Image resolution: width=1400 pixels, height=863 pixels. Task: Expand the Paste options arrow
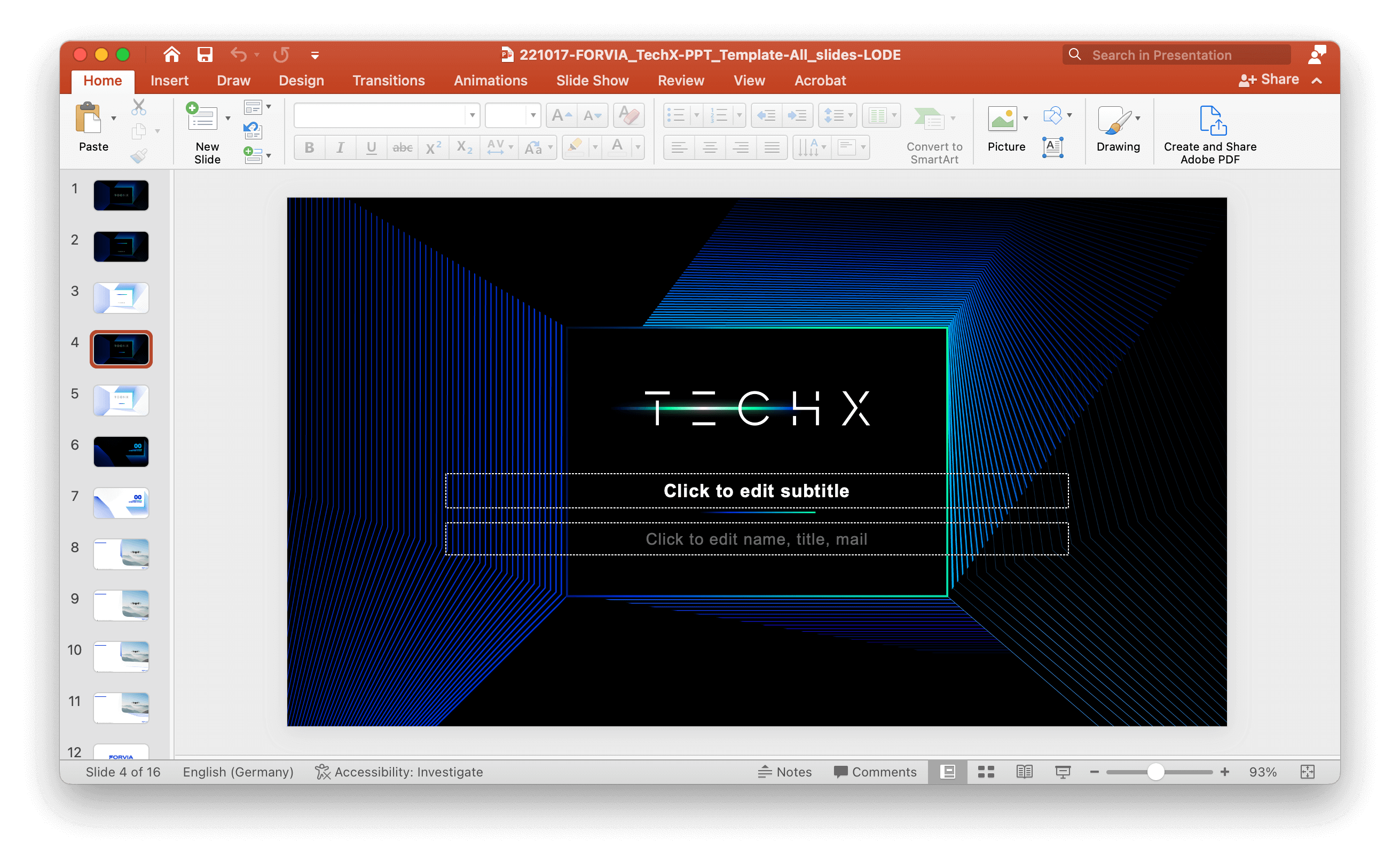pos(114,118)
